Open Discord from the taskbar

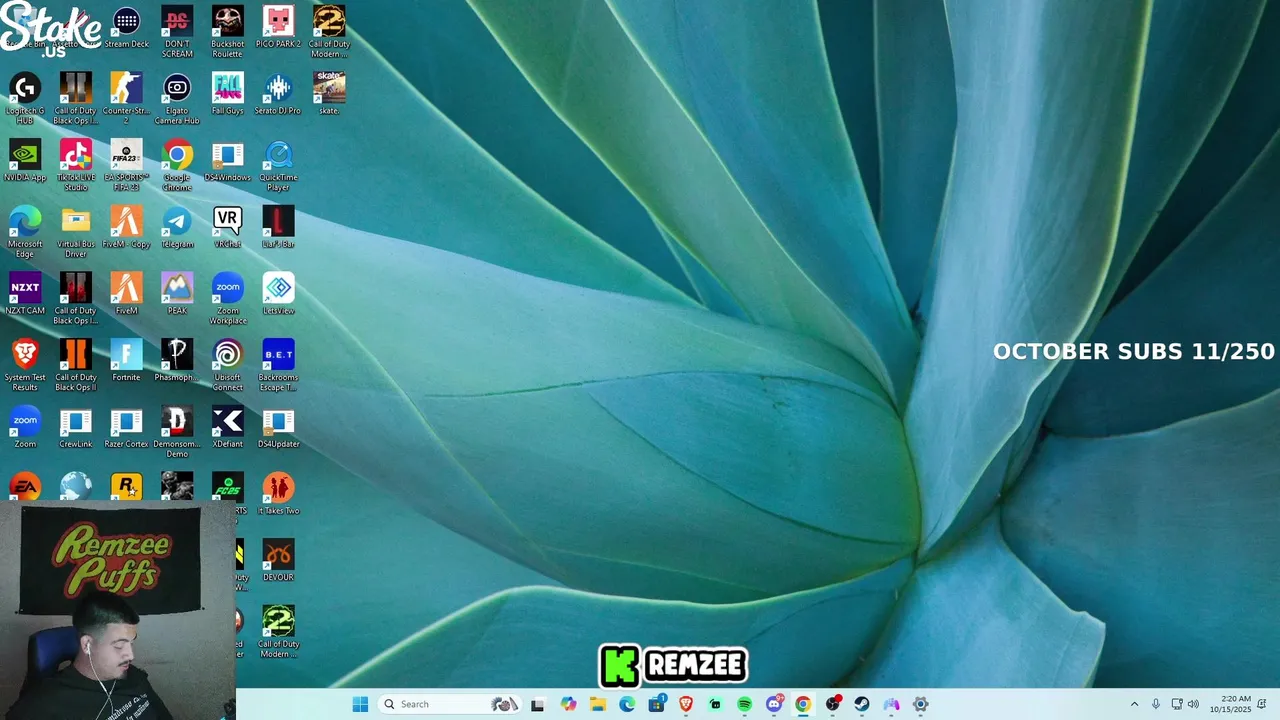tap(774, 704)
